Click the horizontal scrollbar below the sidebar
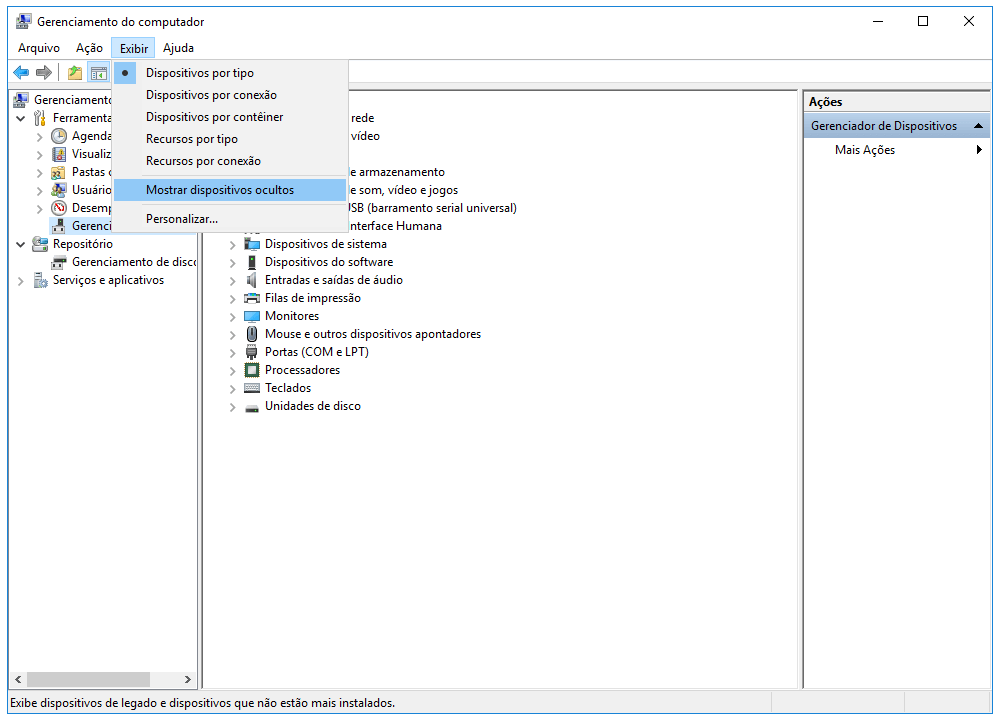Viewport: 1000px width, 721px height. pyautogui.click(x=90, y=679)
